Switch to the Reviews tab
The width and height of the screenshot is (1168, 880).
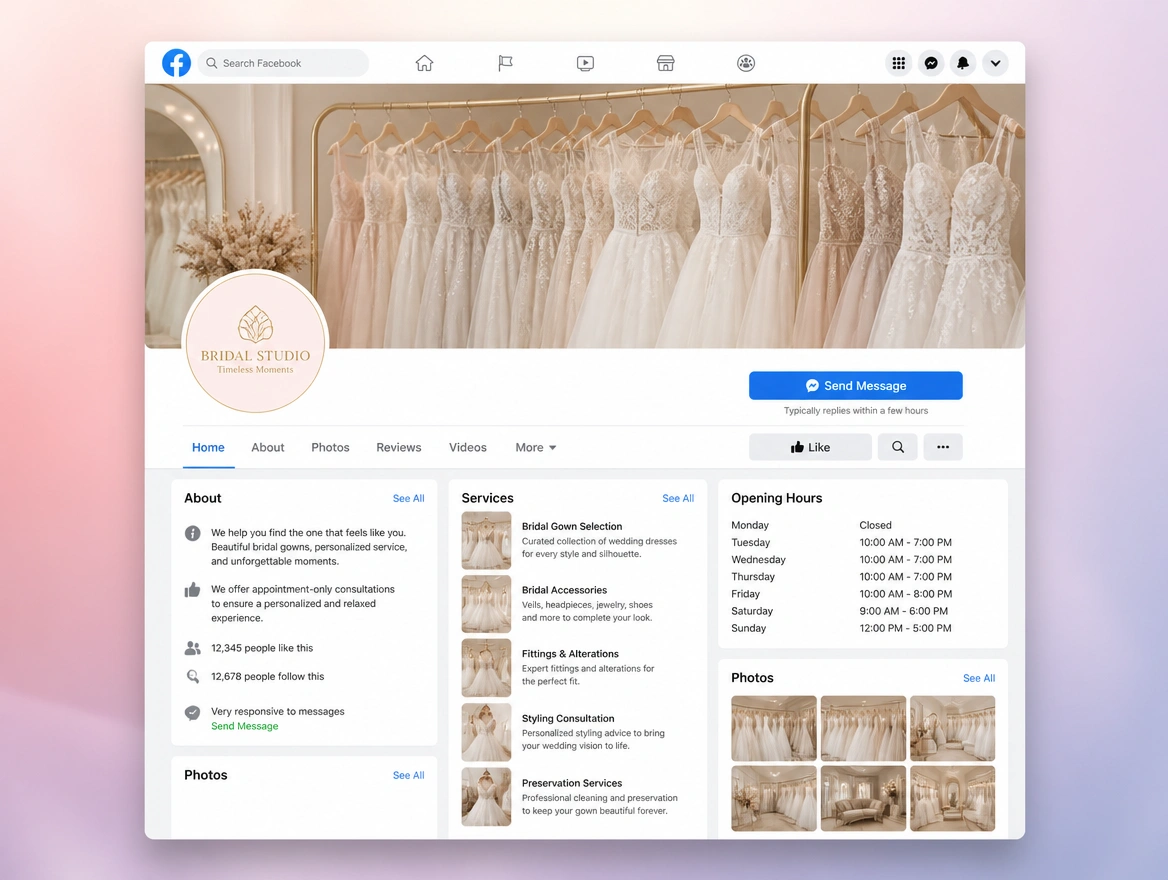click(399, 447)
